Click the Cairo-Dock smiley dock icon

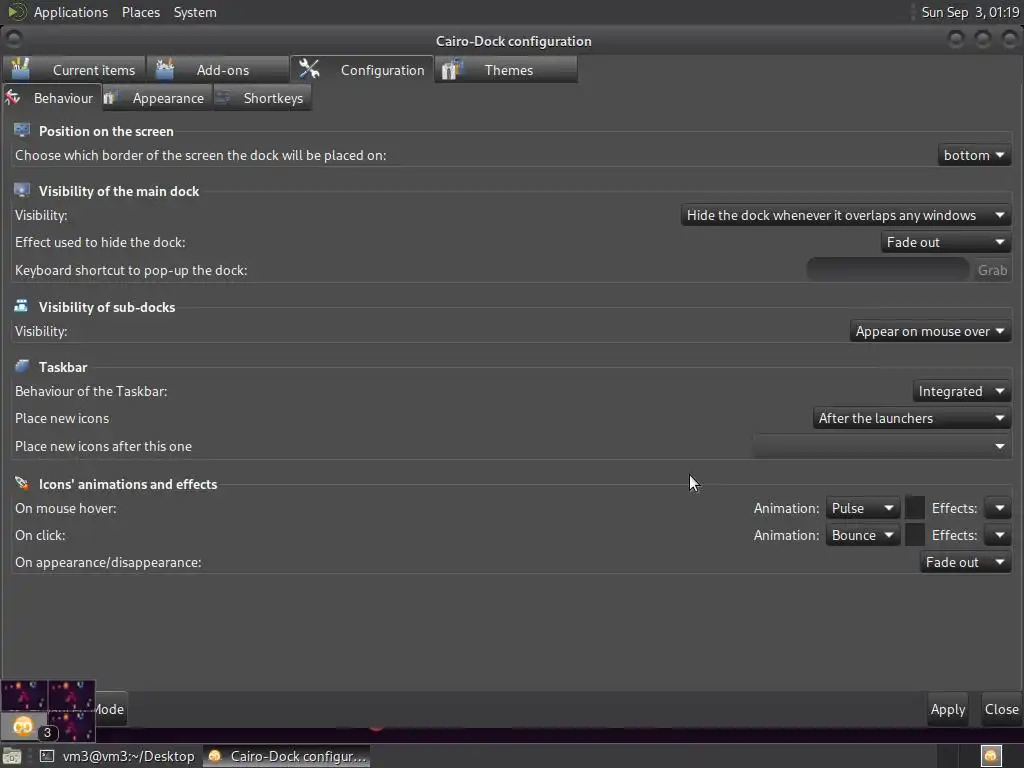(23, 726)
